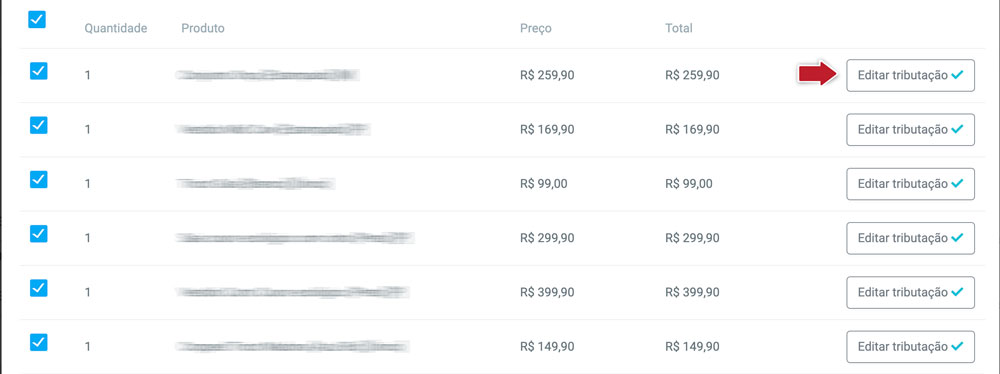Click the Produto column header
The height and width of the screenshot is (374, 1000).
click(x=203, y=28)
